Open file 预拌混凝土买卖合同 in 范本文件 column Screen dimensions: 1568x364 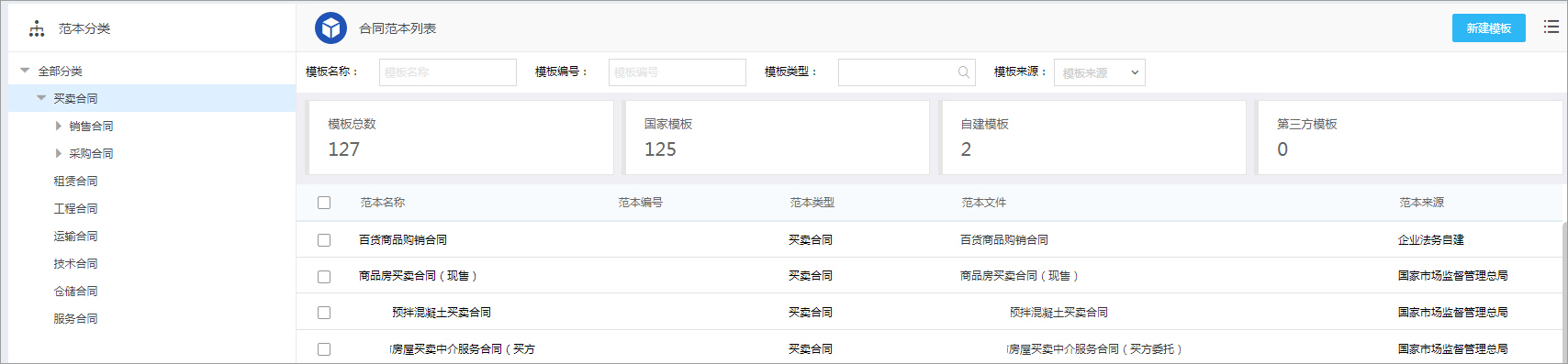pyautogui.click(x=1059, y=313)
